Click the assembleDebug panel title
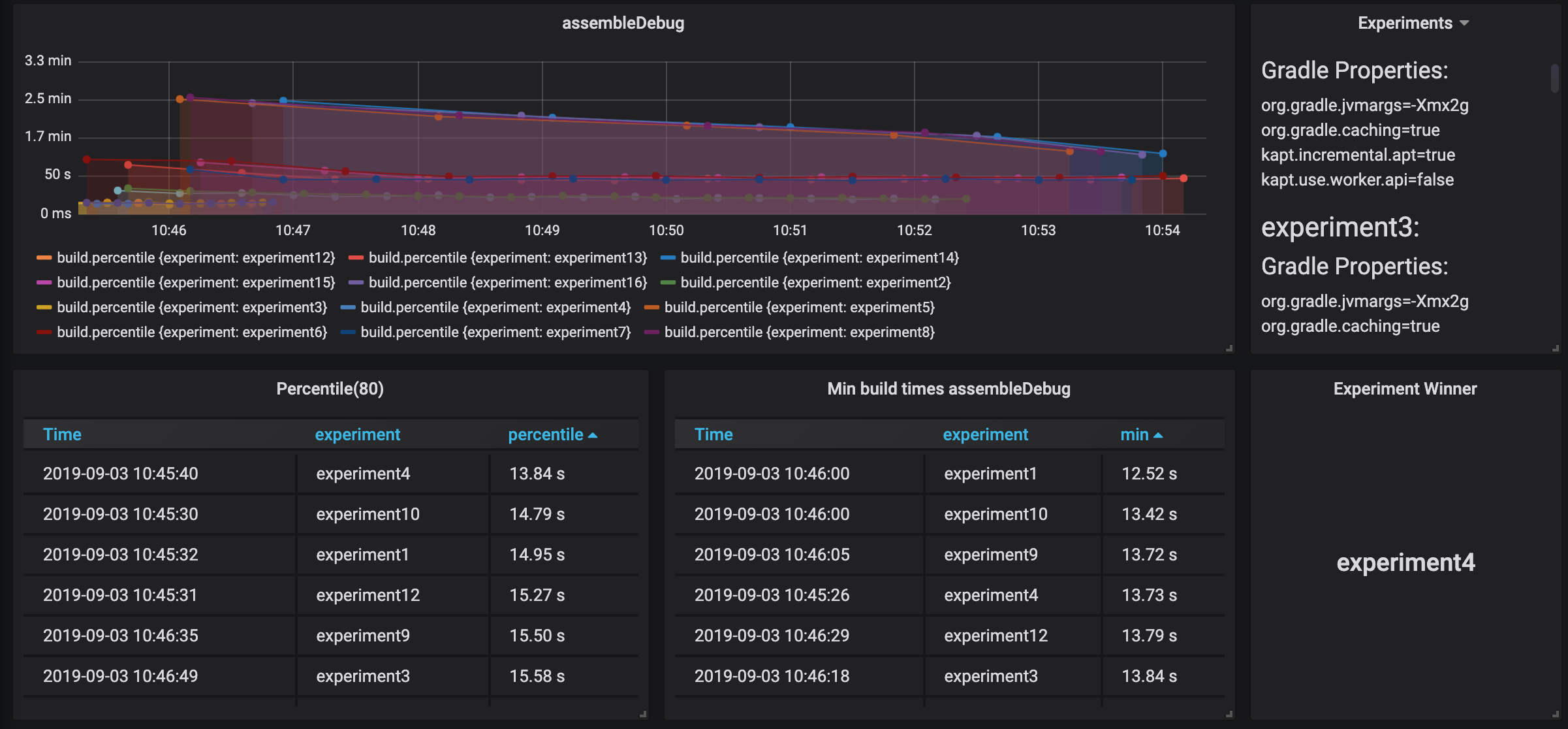This screenshot has width=1568, height=729. pyautogui.click(x=623, y=23)
